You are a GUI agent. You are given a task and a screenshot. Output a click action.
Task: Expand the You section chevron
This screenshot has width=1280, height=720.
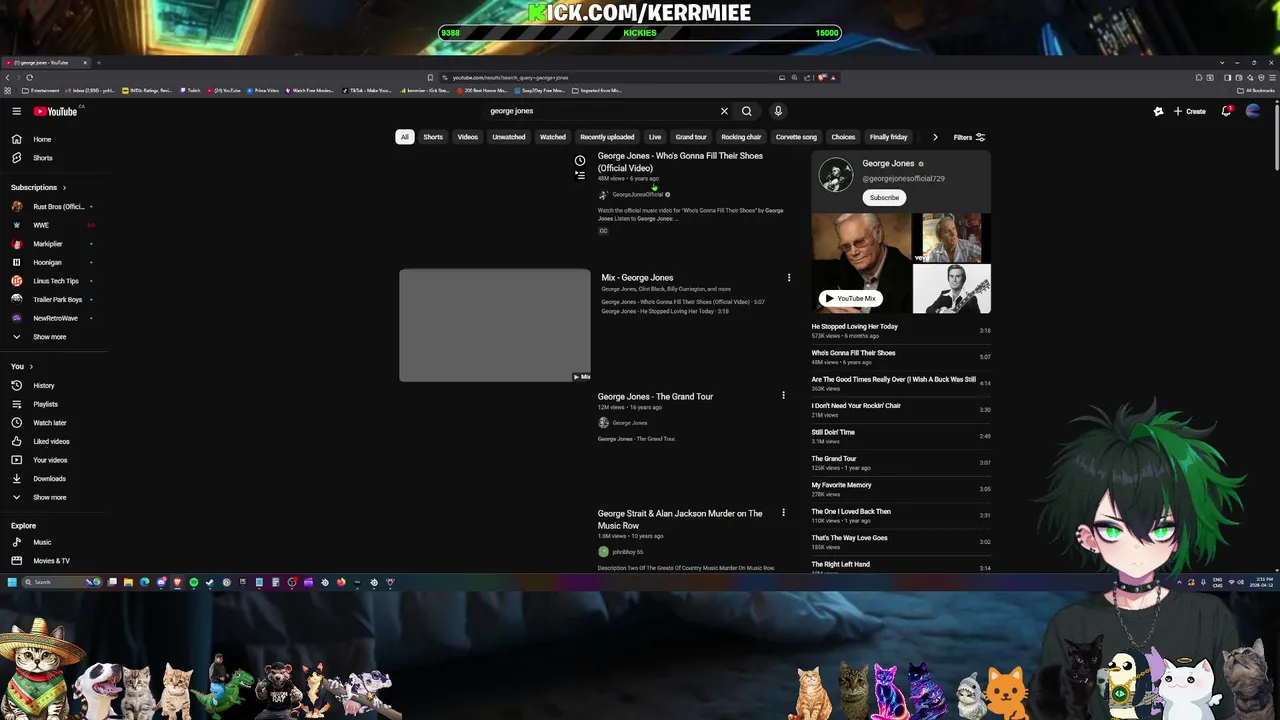pyautogui.click(x=31, y=367)
